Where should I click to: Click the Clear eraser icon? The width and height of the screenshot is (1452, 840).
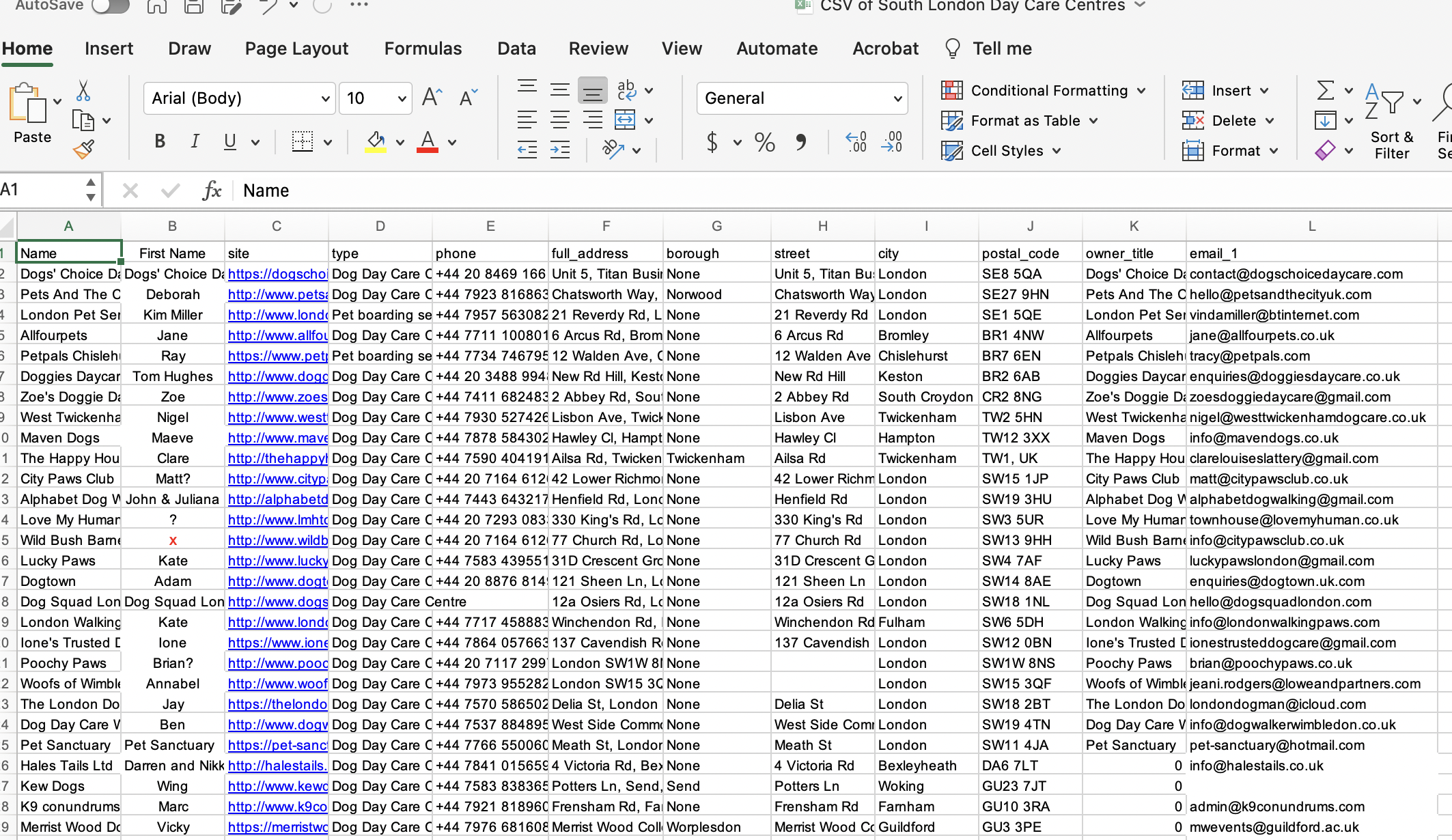pyautogui.click(x=1325, y=150)
